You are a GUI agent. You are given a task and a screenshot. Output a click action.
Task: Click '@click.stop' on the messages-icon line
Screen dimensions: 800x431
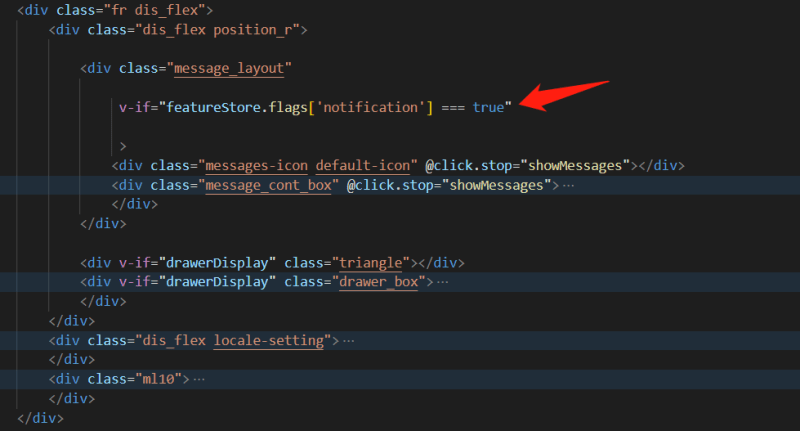tap(468, 166)
